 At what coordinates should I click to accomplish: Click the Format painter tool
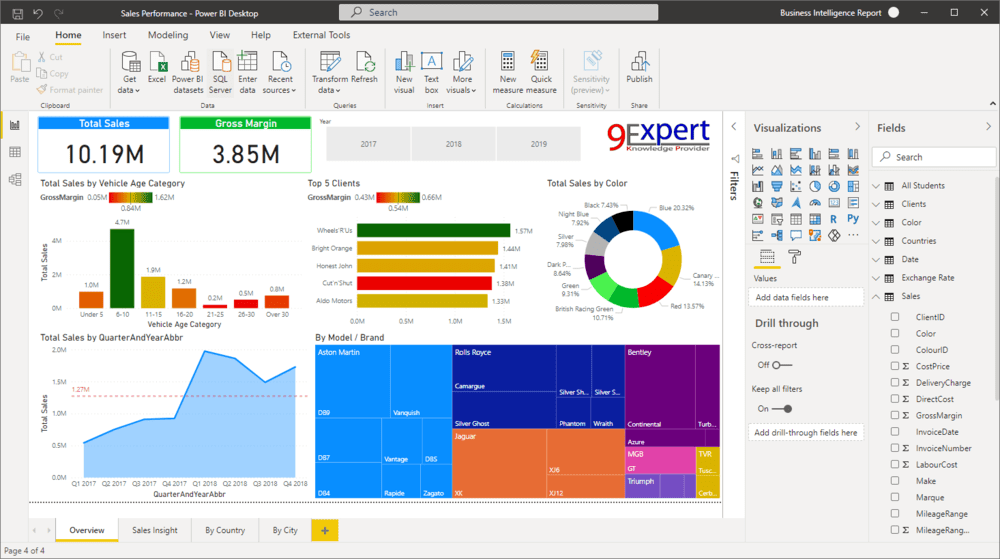click(70, 90)
